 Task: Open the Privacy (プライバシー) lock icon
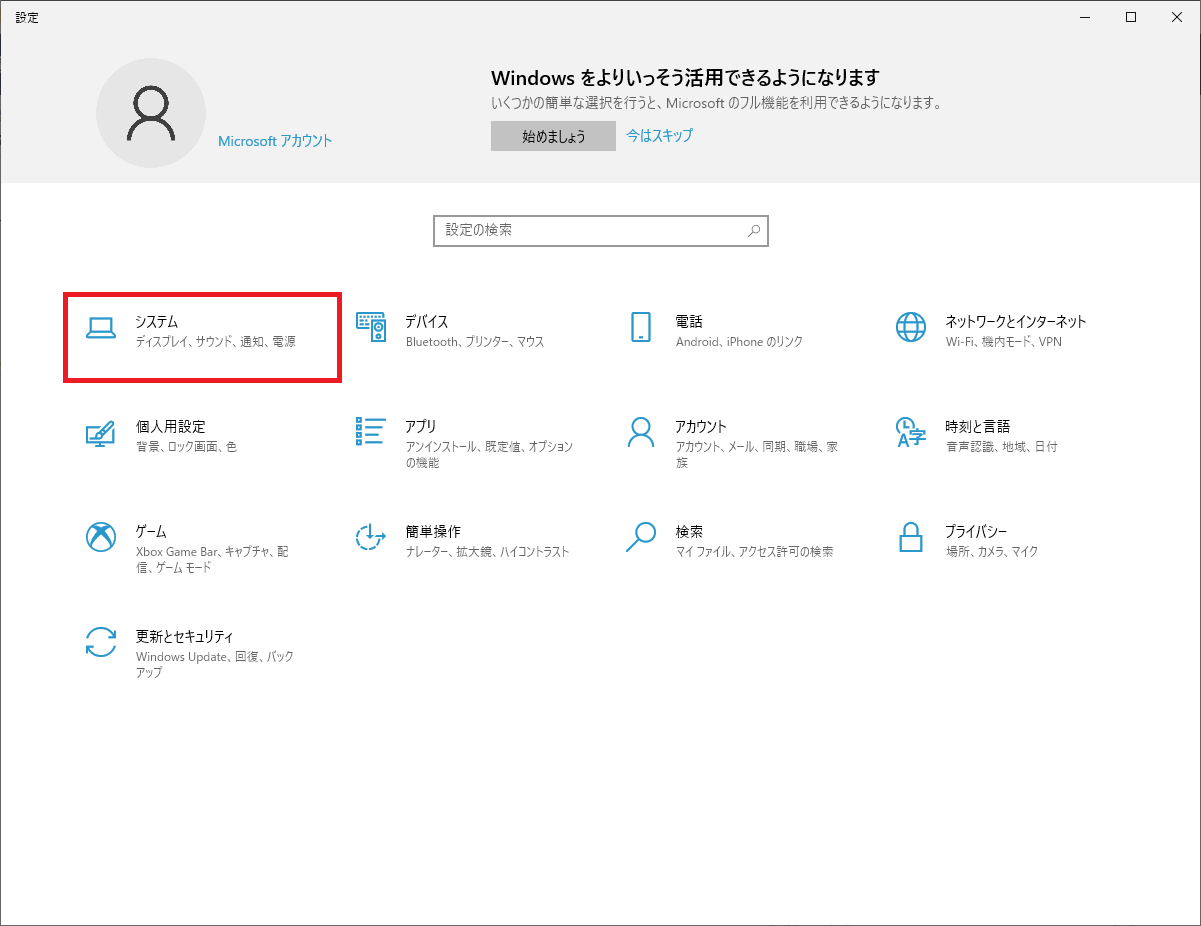pos(911,537)
